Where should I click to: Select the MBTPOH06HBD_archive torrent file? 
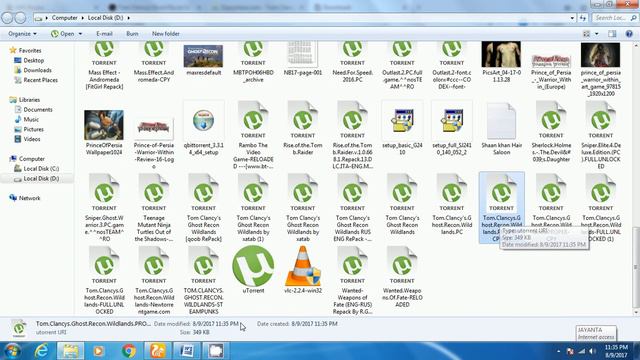click(253, 61)
